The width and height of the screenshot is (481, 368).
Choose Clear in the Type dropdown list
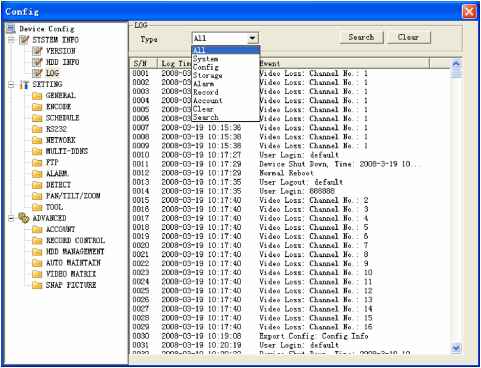(226, 109)
